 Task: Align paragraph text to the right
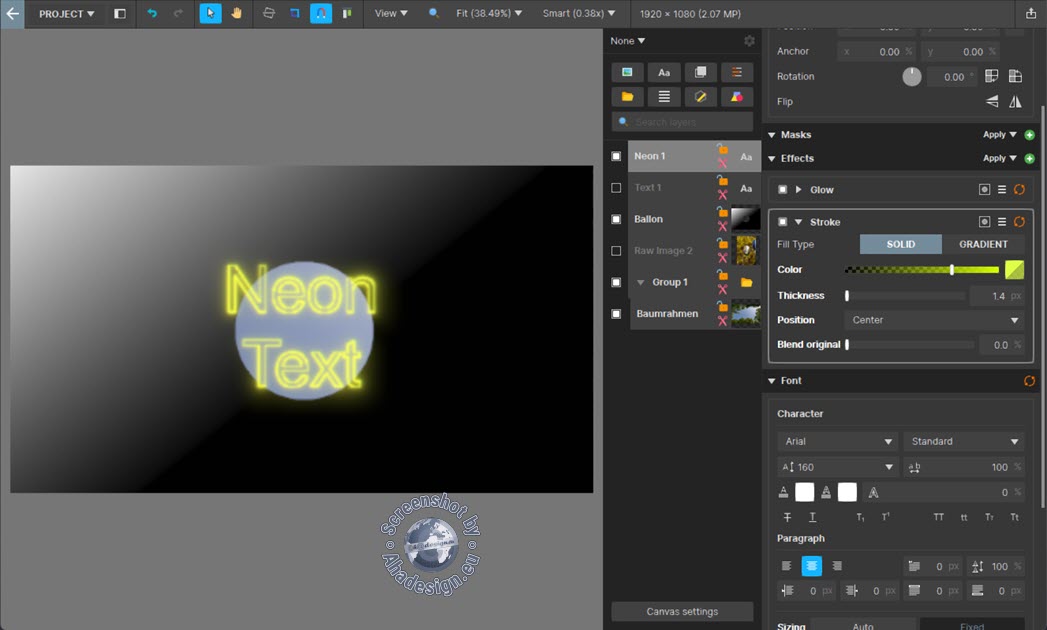coord(837,566)
